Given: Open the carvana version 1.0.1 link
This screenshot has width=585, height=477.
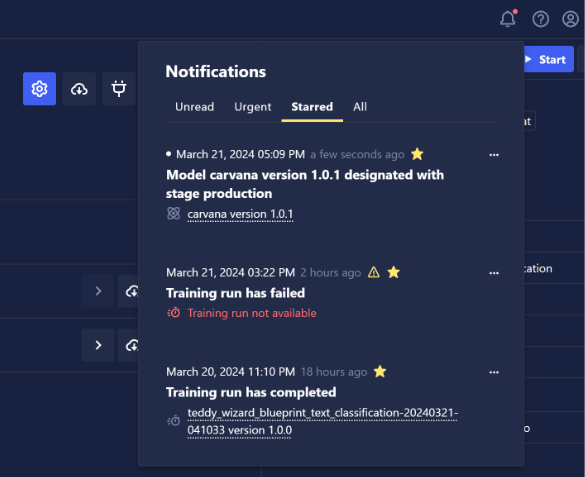Looking at the screenshot, I should (240, 214).
